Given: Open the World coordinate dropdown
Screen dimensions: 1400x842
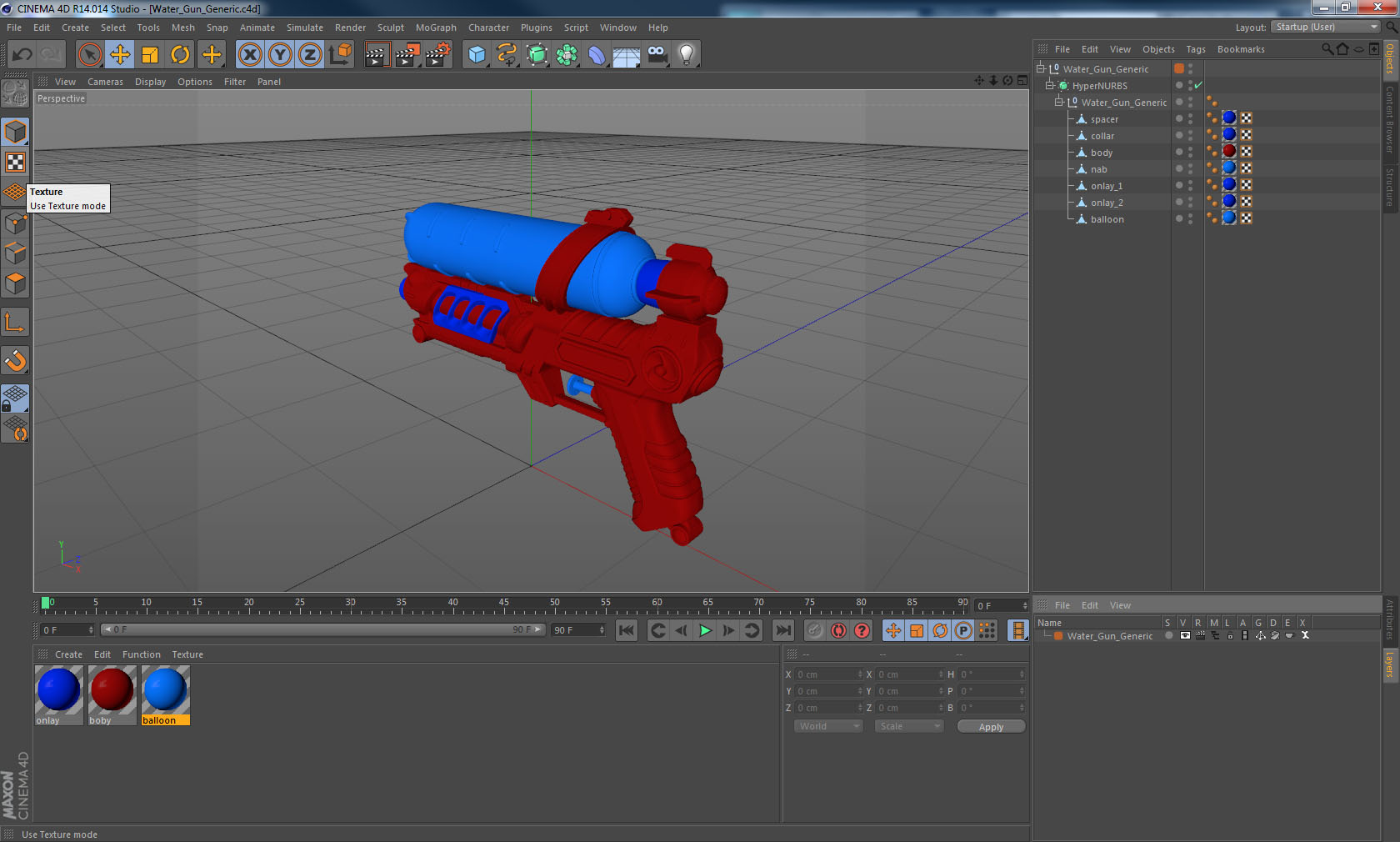Looking at the screenshot, I should click(x=828, y=726).
